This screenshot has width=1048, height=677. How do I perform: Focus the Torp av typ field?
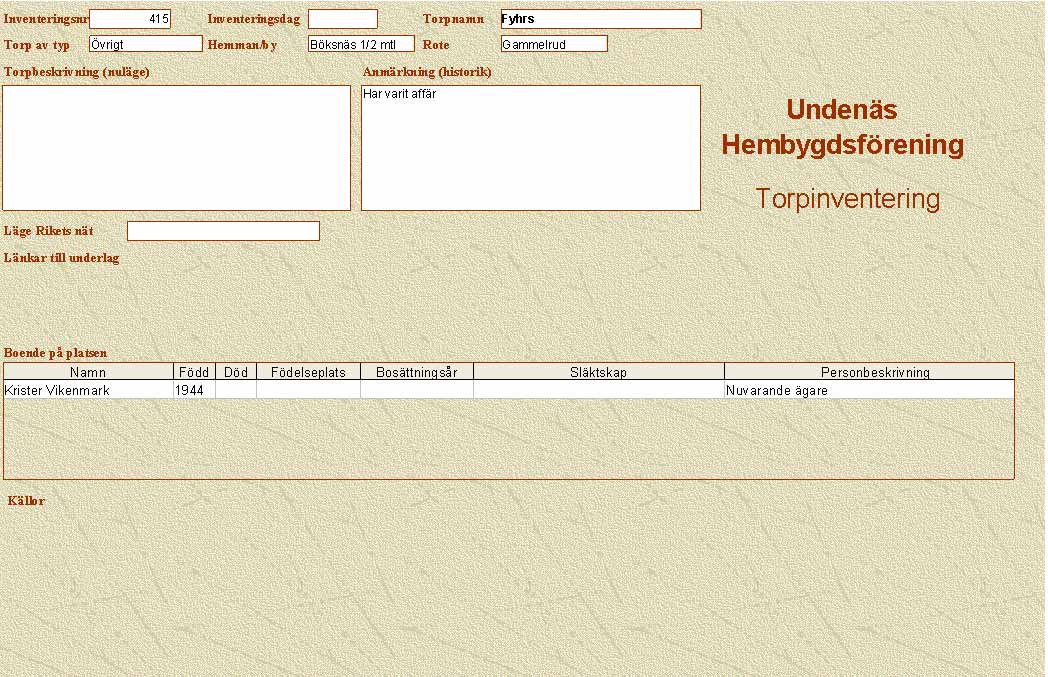pyautogui.click(x=145, y=44)
